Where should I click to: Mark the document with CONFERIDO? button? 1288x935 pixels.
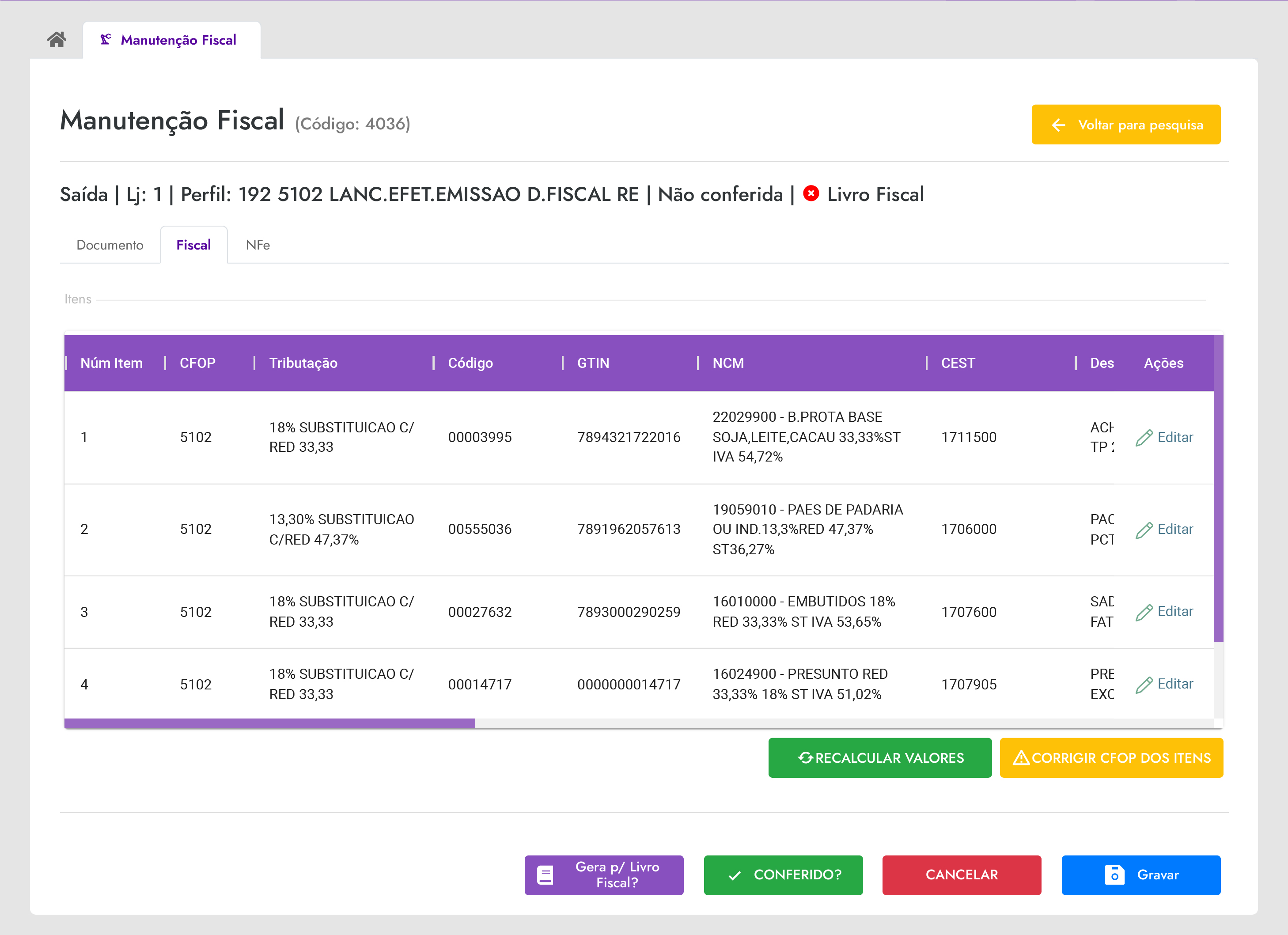(783, 875)
